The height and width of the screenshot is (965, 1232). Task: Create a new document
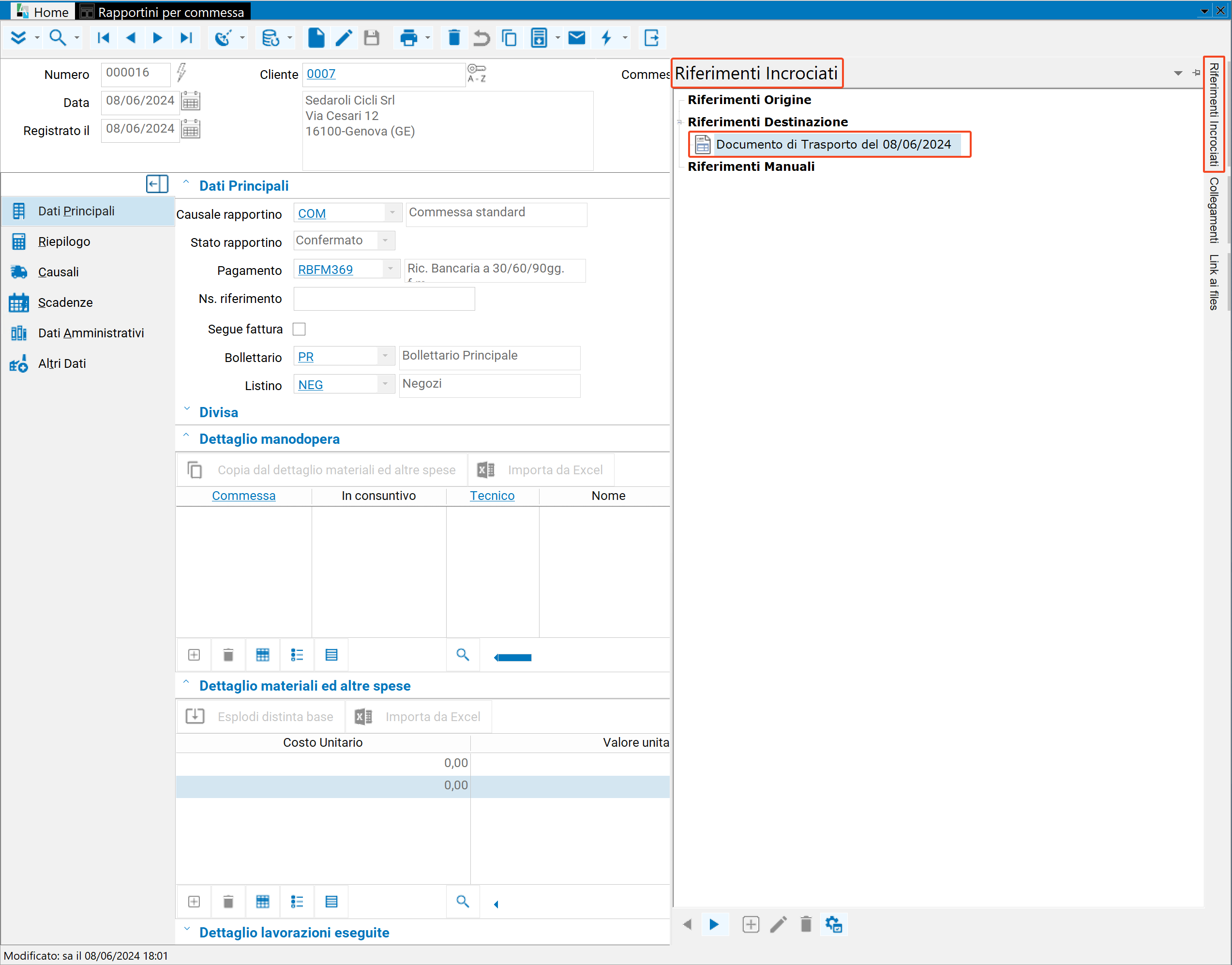click(x=316, y=38)
